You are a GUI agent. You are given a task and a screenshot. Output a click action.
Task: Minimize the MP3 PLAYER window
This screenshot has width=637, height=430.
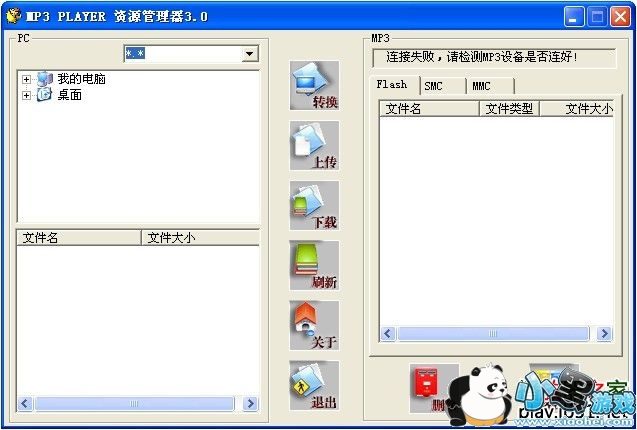coord(573,17)
